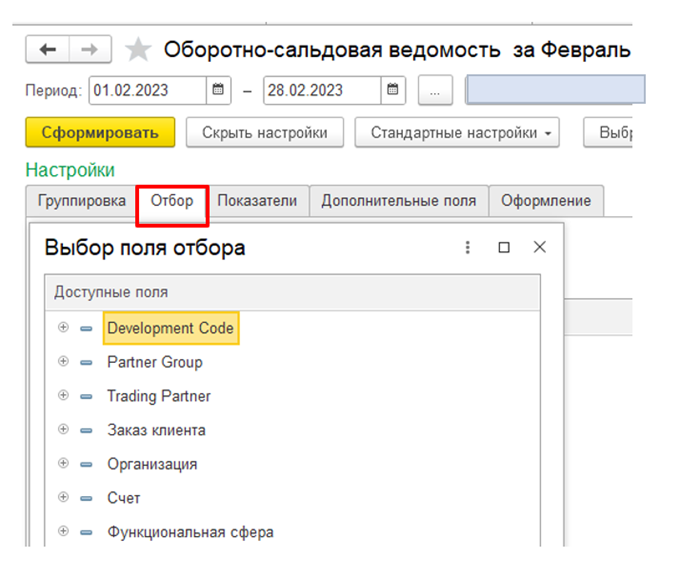Add report to favorites with star icon
Viewport: 681px width, 579px height.
point(138,50)
